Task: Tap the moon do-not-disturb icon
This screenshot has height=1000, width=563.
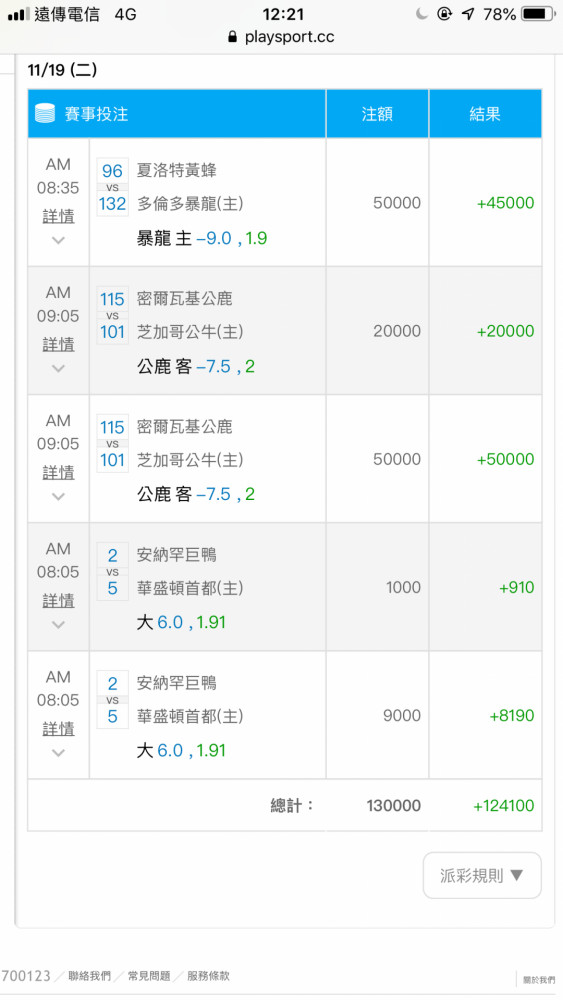Action: click(421, 13)
